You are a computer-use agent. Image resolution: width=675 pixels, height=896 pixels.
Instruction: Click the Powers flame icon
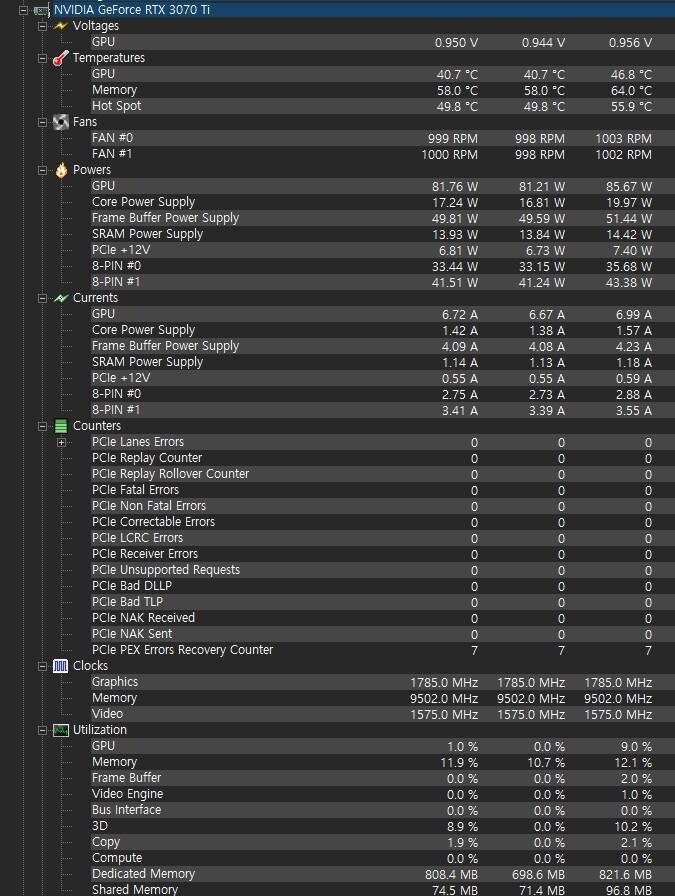61,170
